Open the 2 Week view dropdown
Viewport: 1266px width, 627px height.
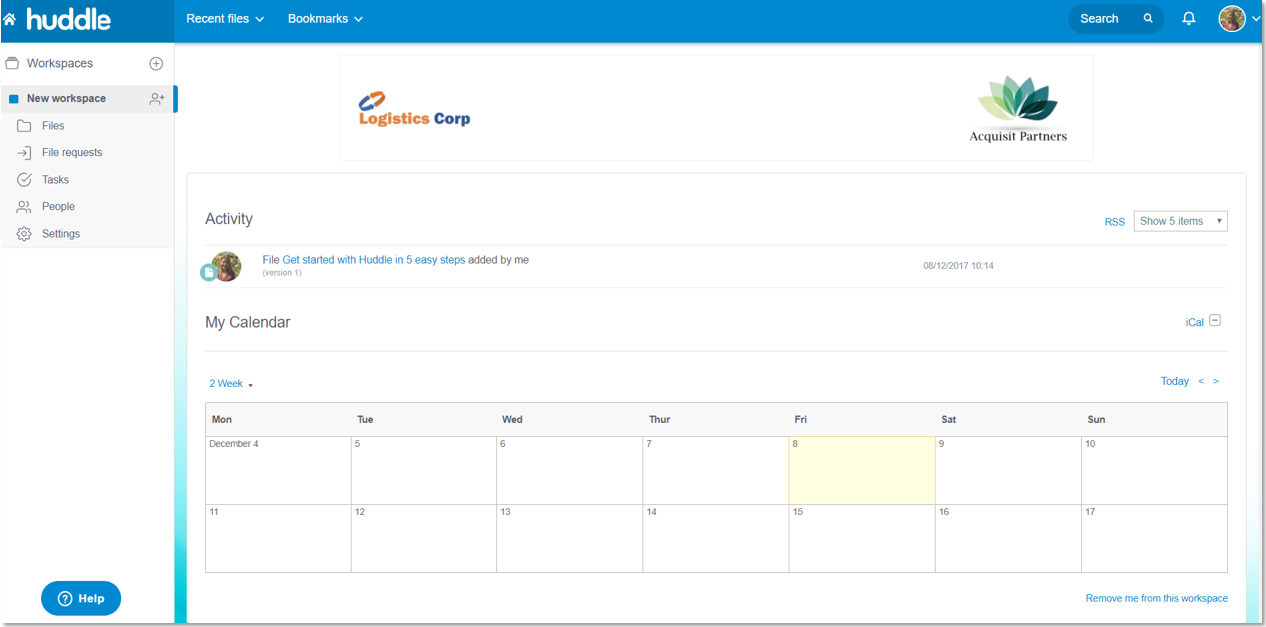coord(231,384)
